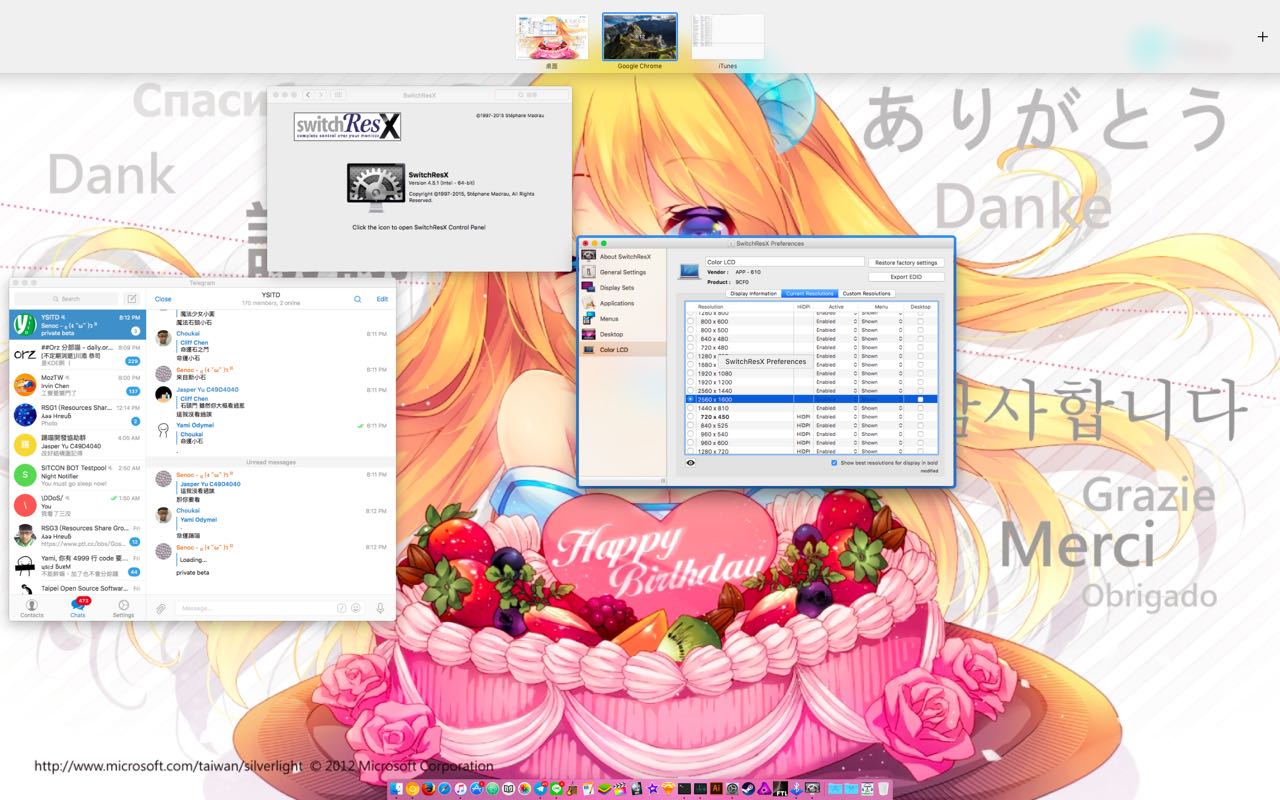Switch to the Current Resolutions tab
The height and width of the screenshot is (800, 1280).
tap(809, 294)
